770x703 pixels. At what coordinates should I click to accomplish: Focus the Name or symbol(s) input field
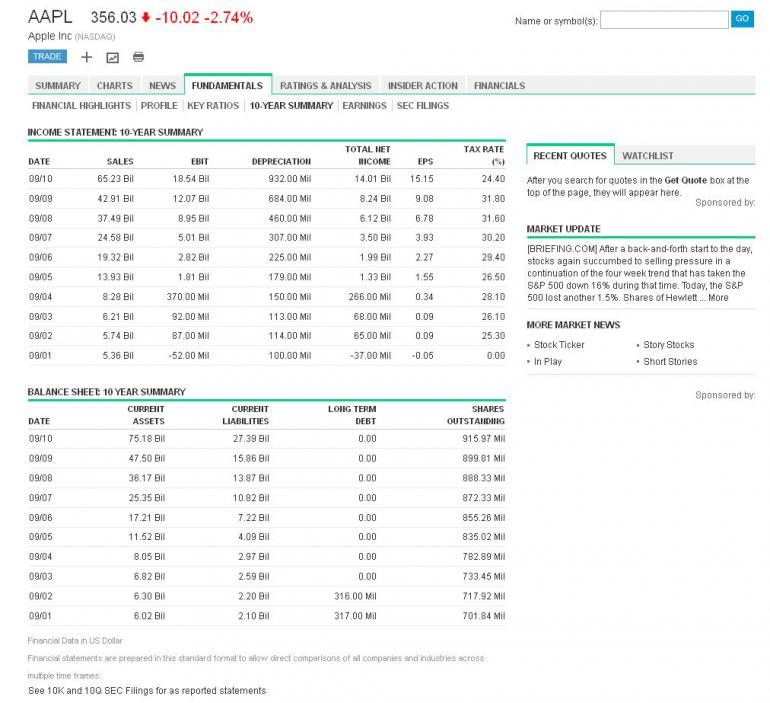pos(664,20)
